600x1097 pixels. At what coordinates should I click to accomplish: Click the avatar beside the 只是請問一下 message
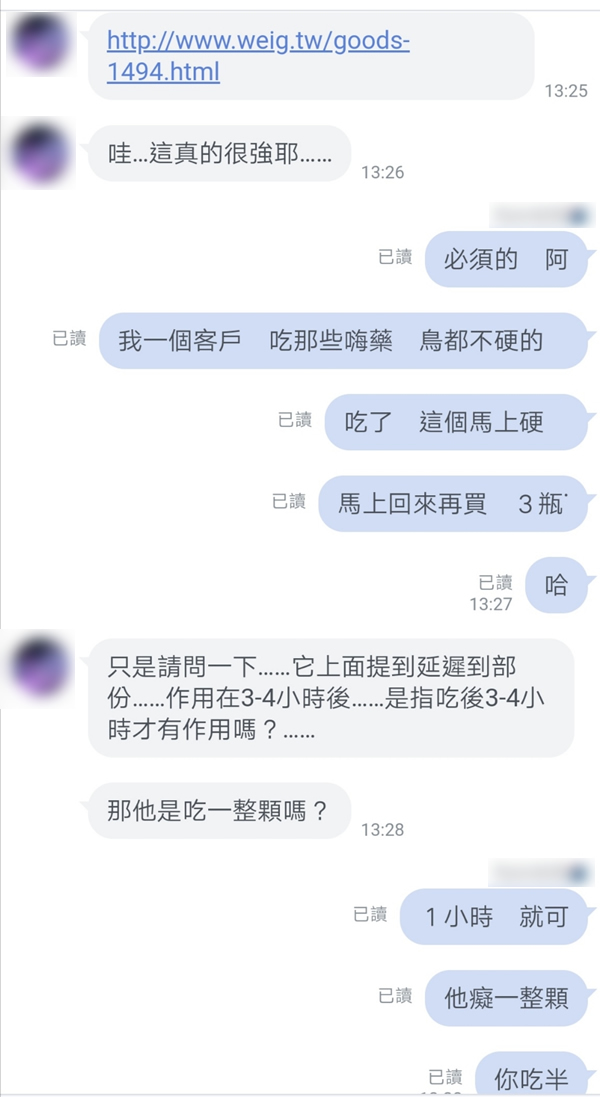(x=38, y=666)
